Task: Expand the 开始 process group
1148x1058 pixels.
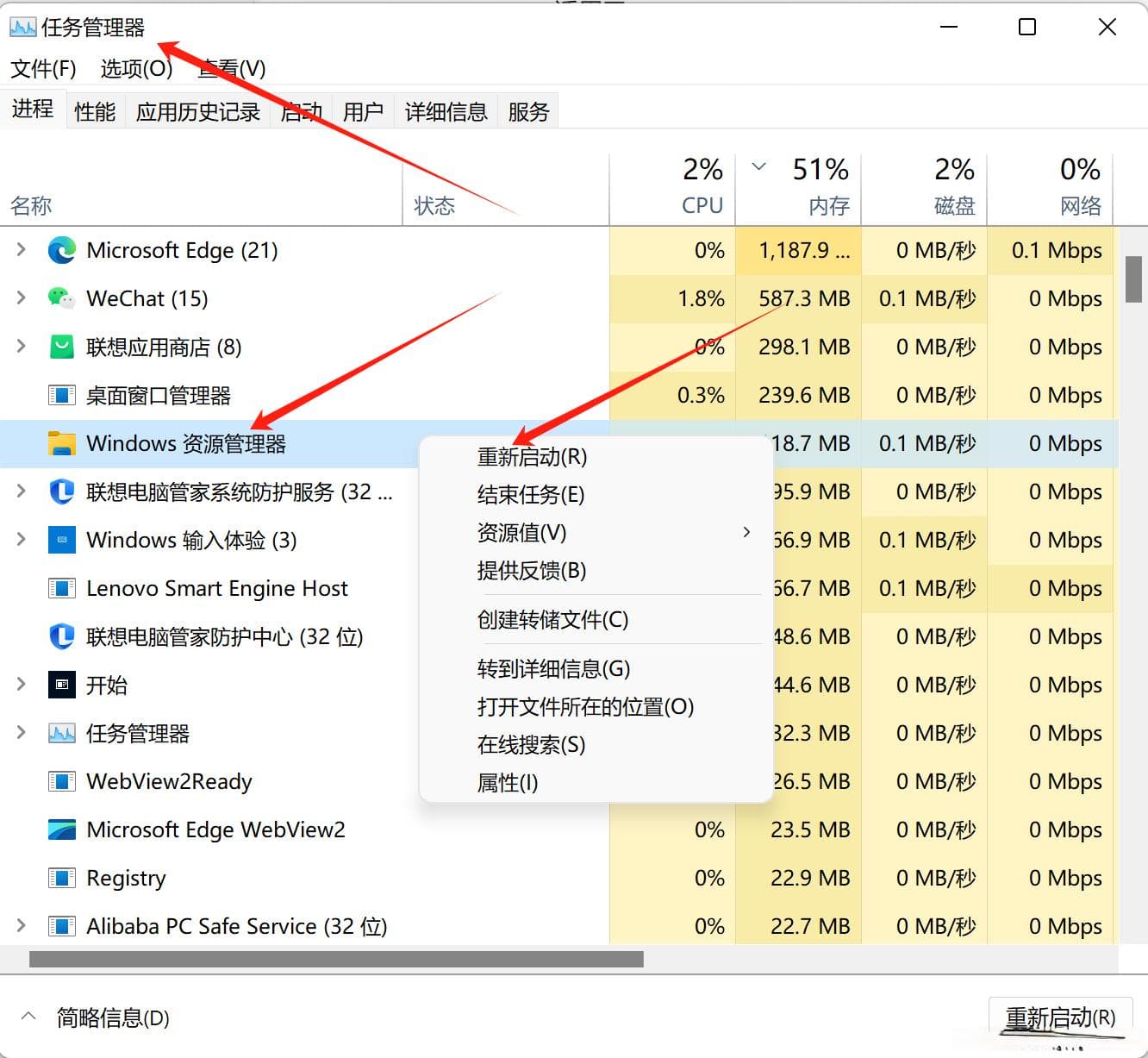Action: pos(22,685)
